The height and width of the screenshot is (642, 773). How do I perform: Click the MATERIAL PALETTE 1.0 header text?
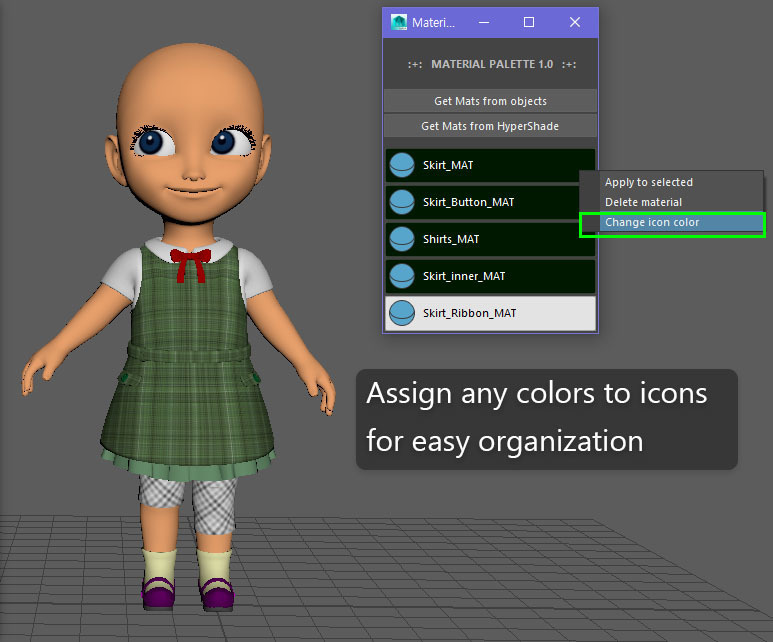pyautogui.click(x=492, y=64)
